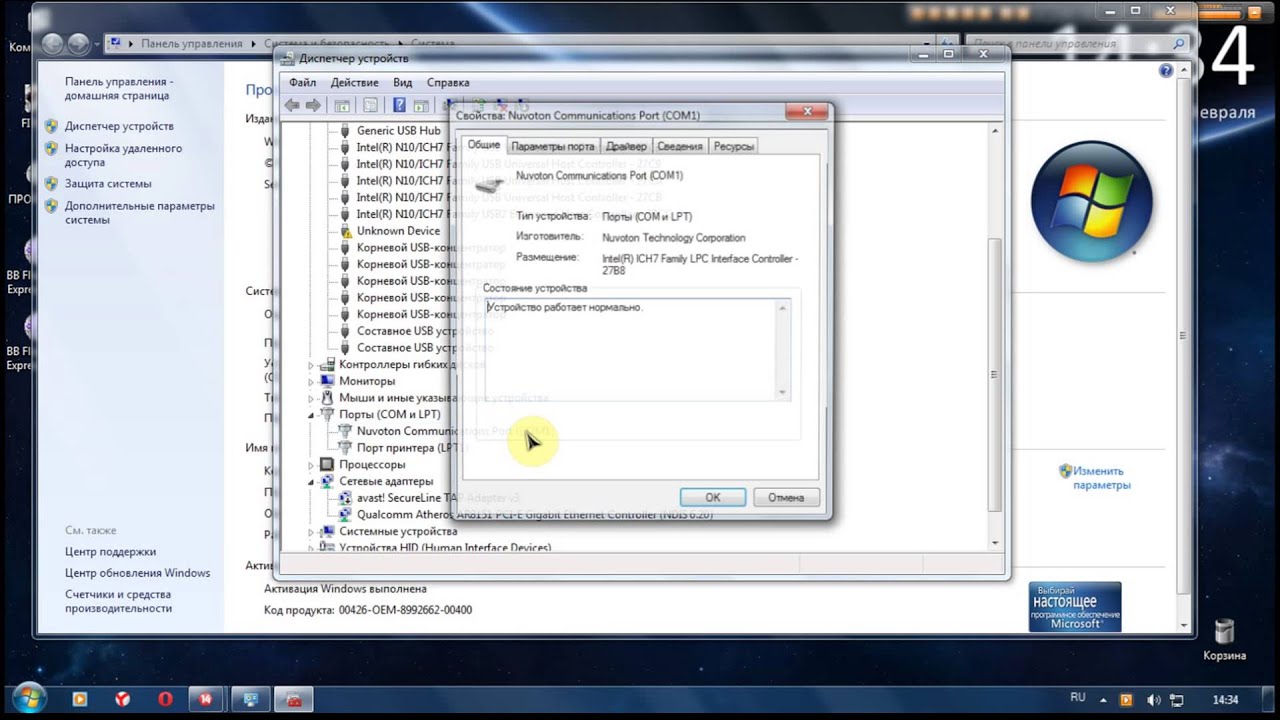Click the Control Panel help question icon
This screenshot has width=1280, height=720.
click(1166, 71)
